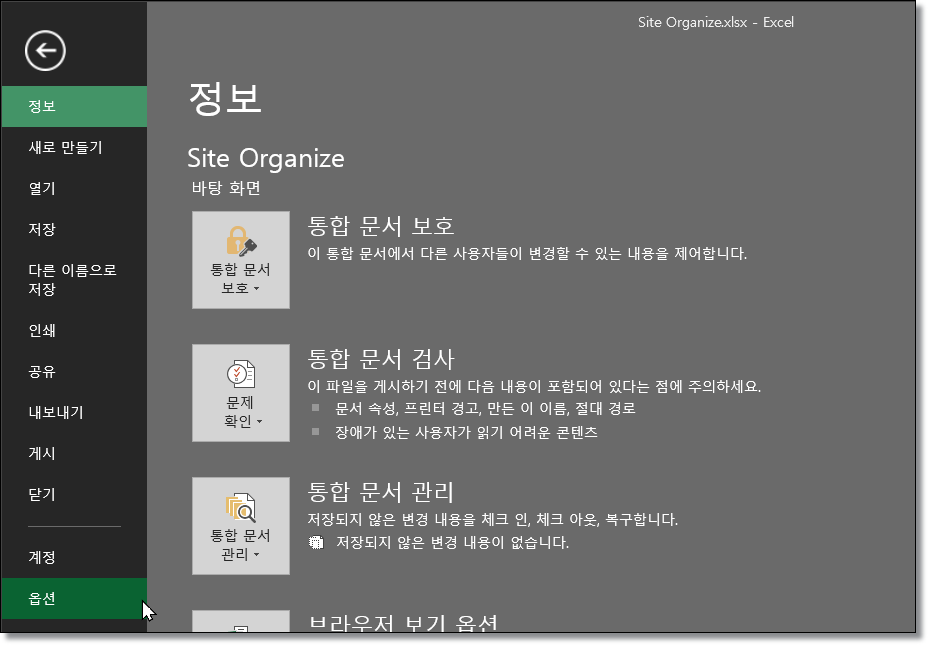Open 옵션 at the sidebar bottom
Viewport: 928px width, 660px height.
pos(74,598)
